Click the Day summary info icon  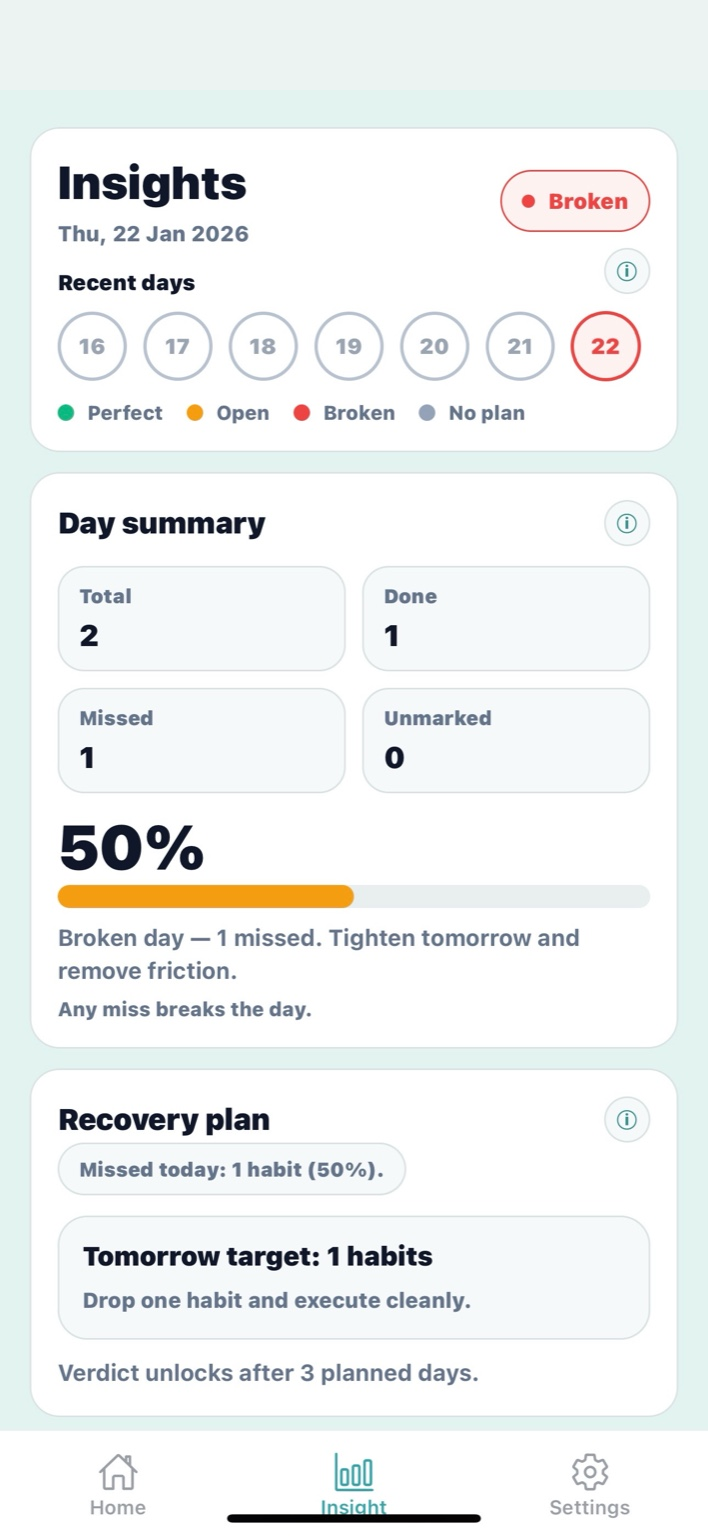[x=627, y=523]
